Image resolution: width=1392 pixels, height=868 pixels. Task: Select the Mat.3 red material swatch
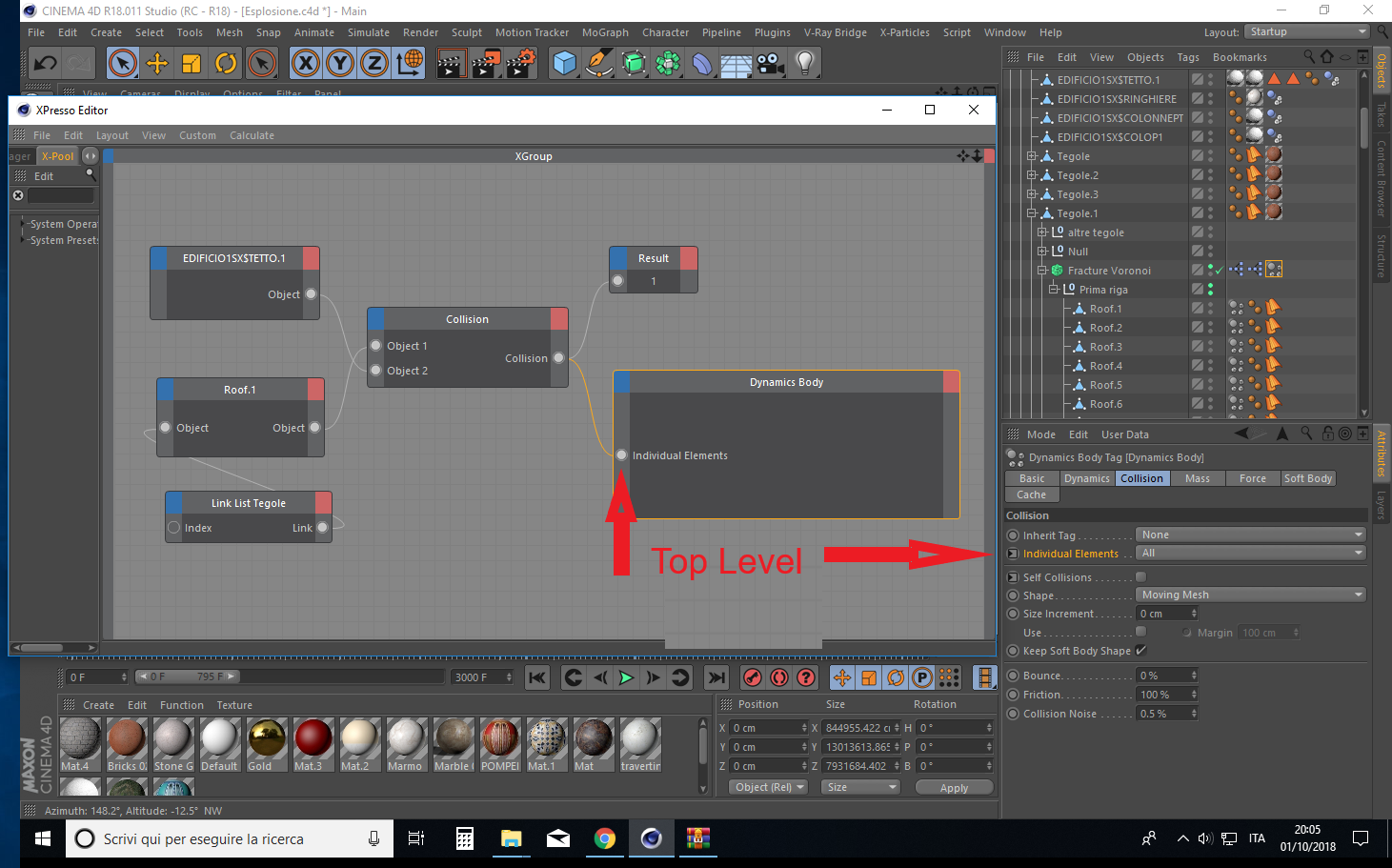(313, 744)
